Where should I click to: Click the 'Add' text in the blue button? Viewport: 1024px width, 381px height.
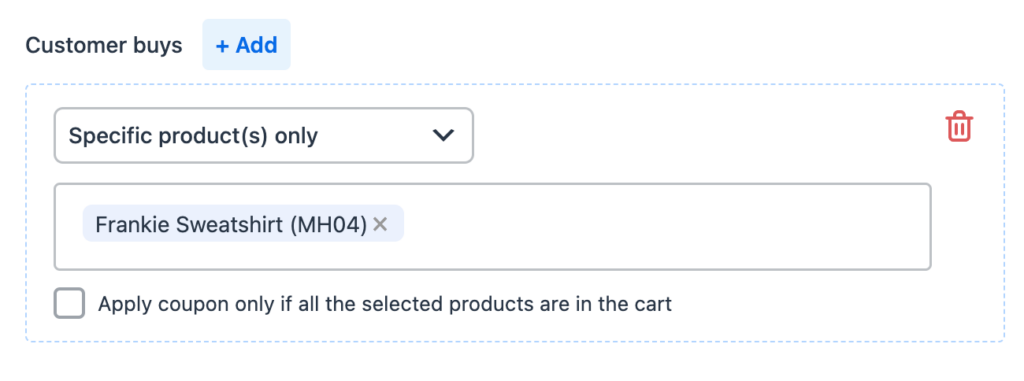coord(257,45)
